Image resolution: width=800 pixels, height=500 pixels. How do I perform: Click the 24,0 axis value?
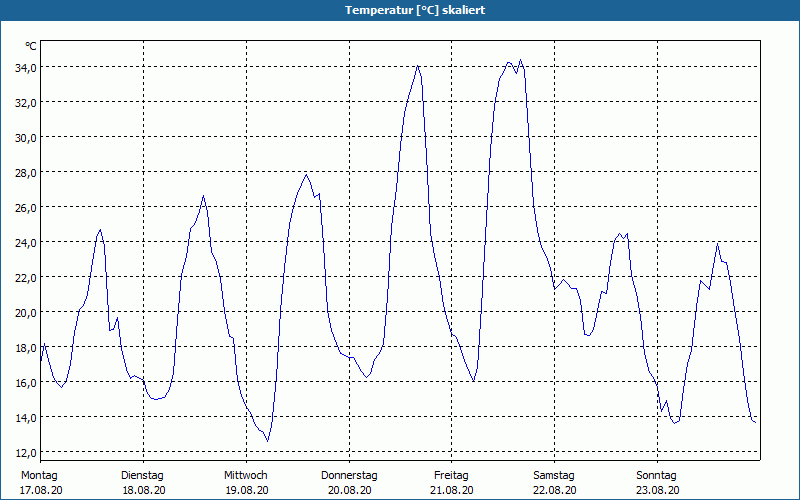pyautogui.click(x=26, y=242)
